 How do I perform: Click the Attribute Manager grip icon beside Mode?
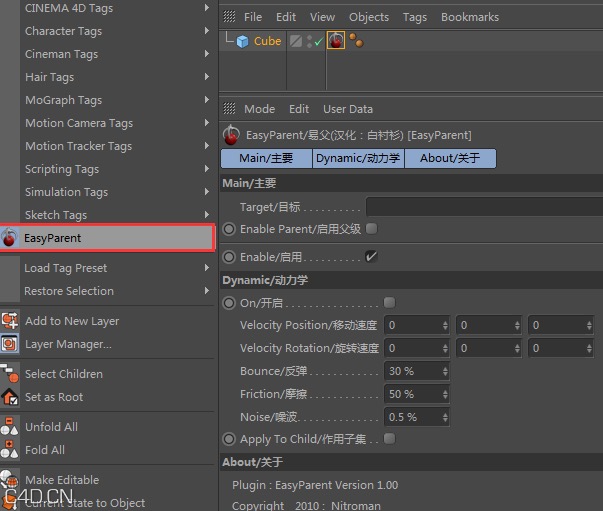coord(229,108)
